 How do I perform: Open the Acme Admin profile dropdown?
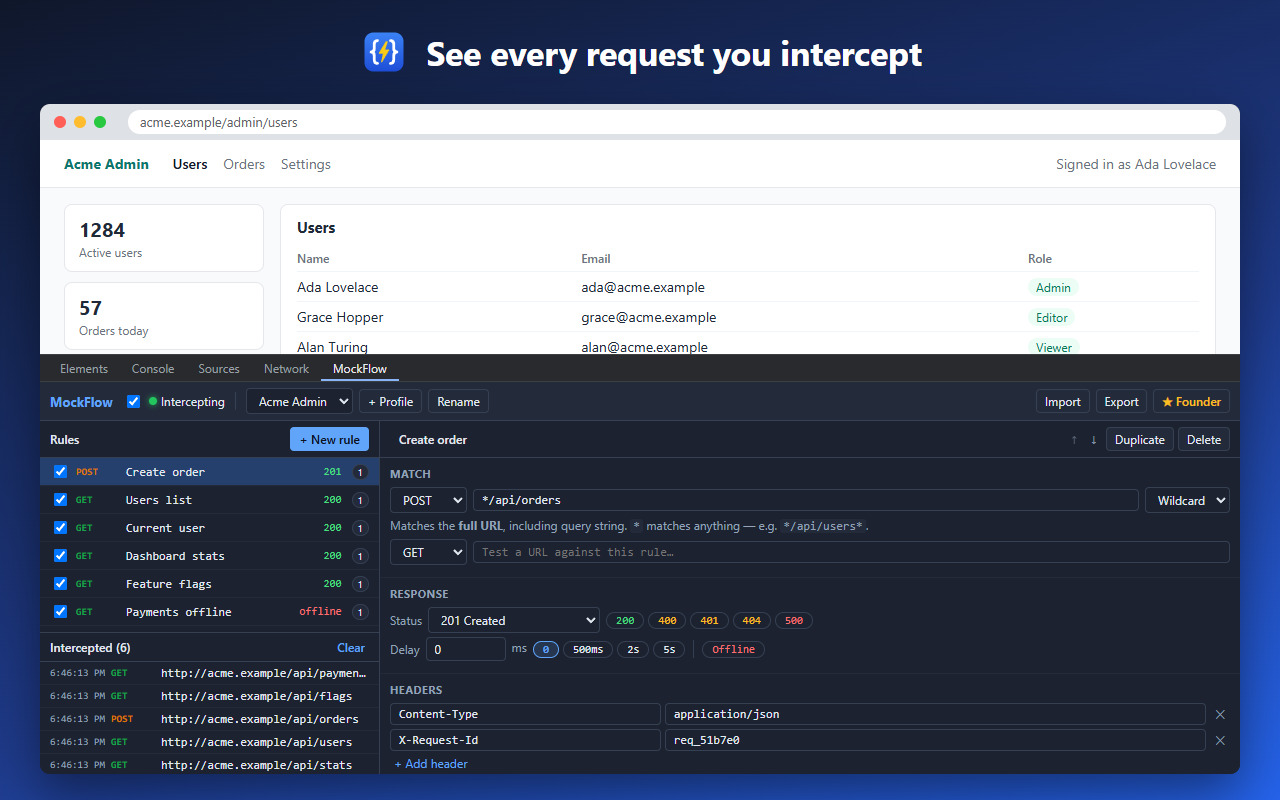point(299,402)
